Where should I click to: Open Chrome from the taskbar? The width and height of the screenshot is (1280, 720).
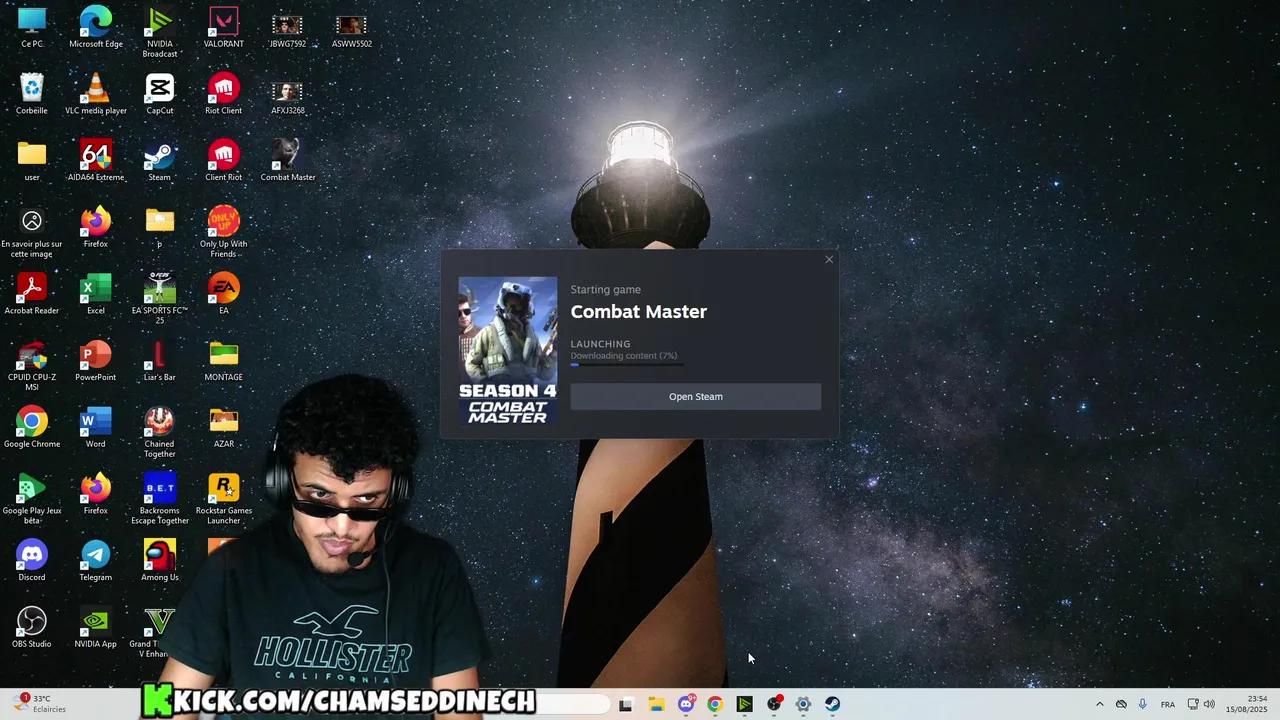tap(715, 705)
